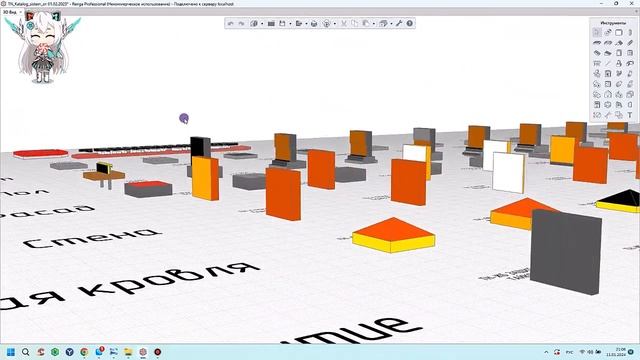The height and width of the screenshot is (360, 640).
Task: Open the Windows Start menu
Action: click(x=11, y=352)
